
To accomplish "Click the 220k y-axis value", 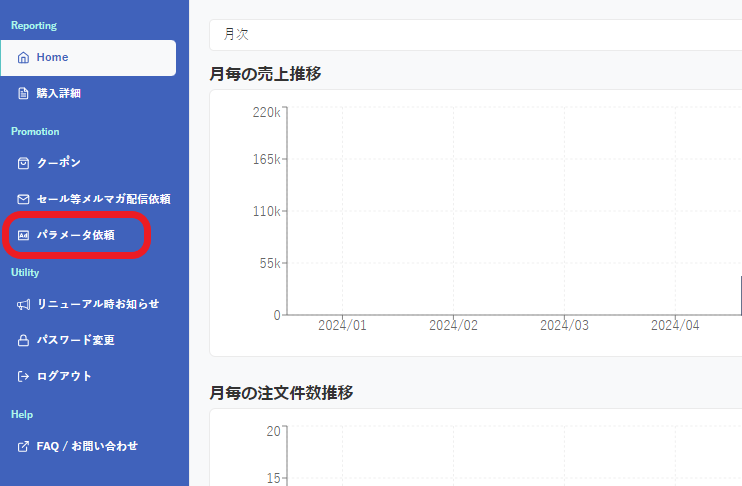I will pos(266,113).
